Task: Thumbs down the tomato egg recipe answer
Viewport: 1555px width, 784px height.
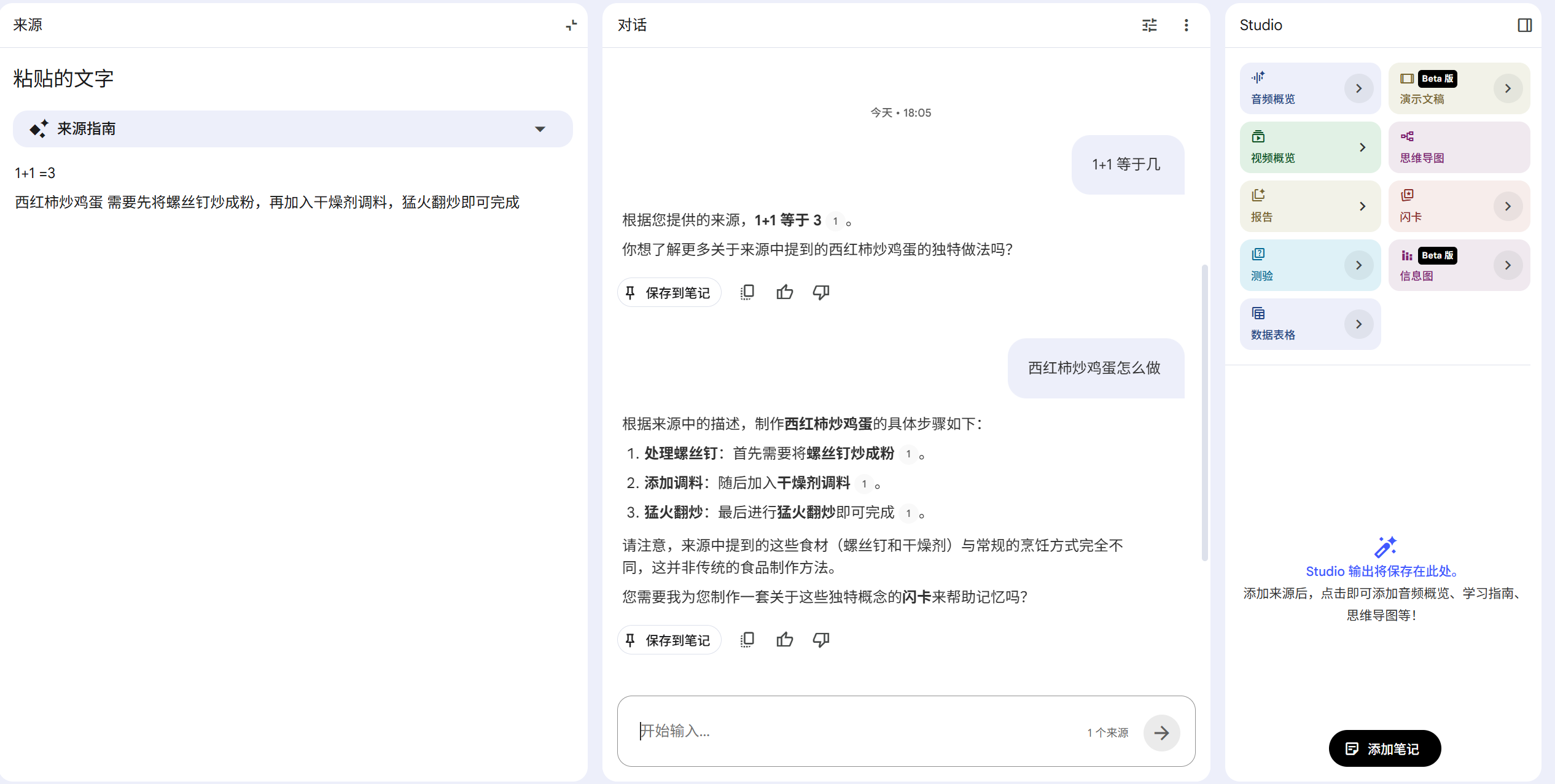Action: [821, 640]
